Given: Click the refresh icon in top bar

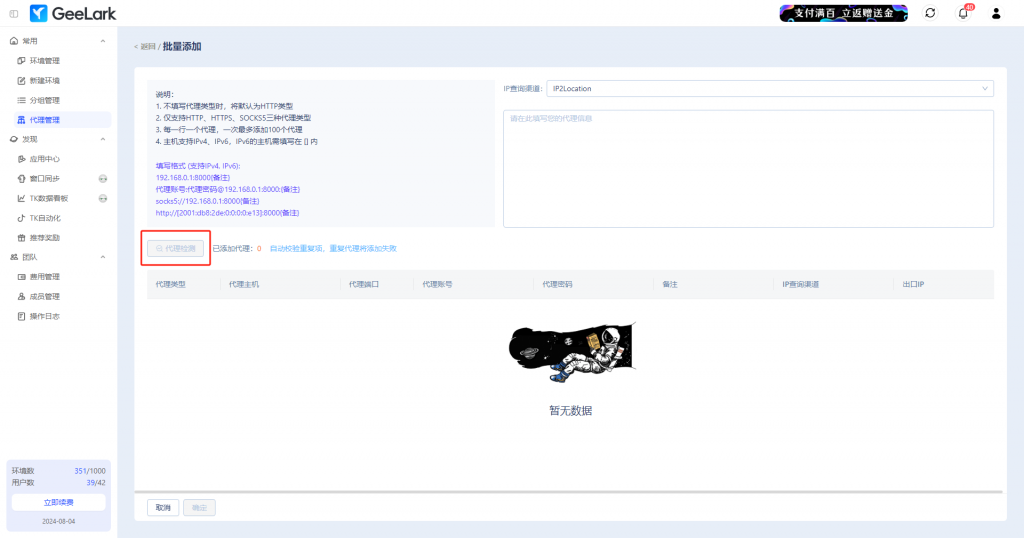Looking at the screenshot, I should pos(930,13).
